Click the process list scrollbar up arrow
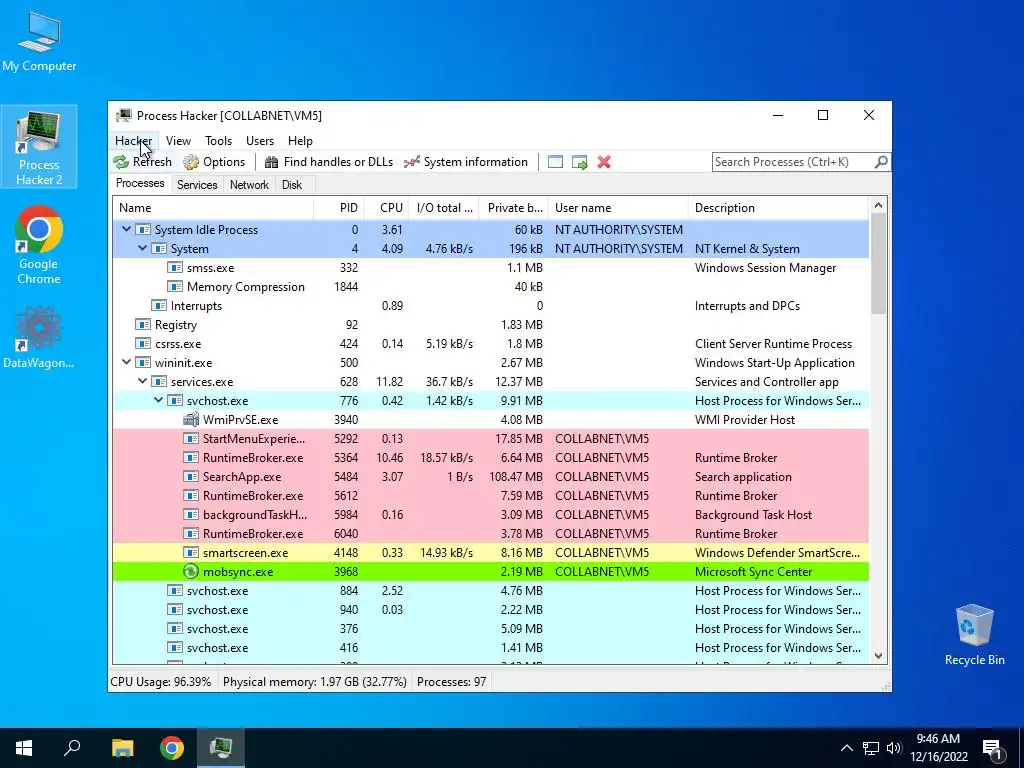 tap(878, 206)
